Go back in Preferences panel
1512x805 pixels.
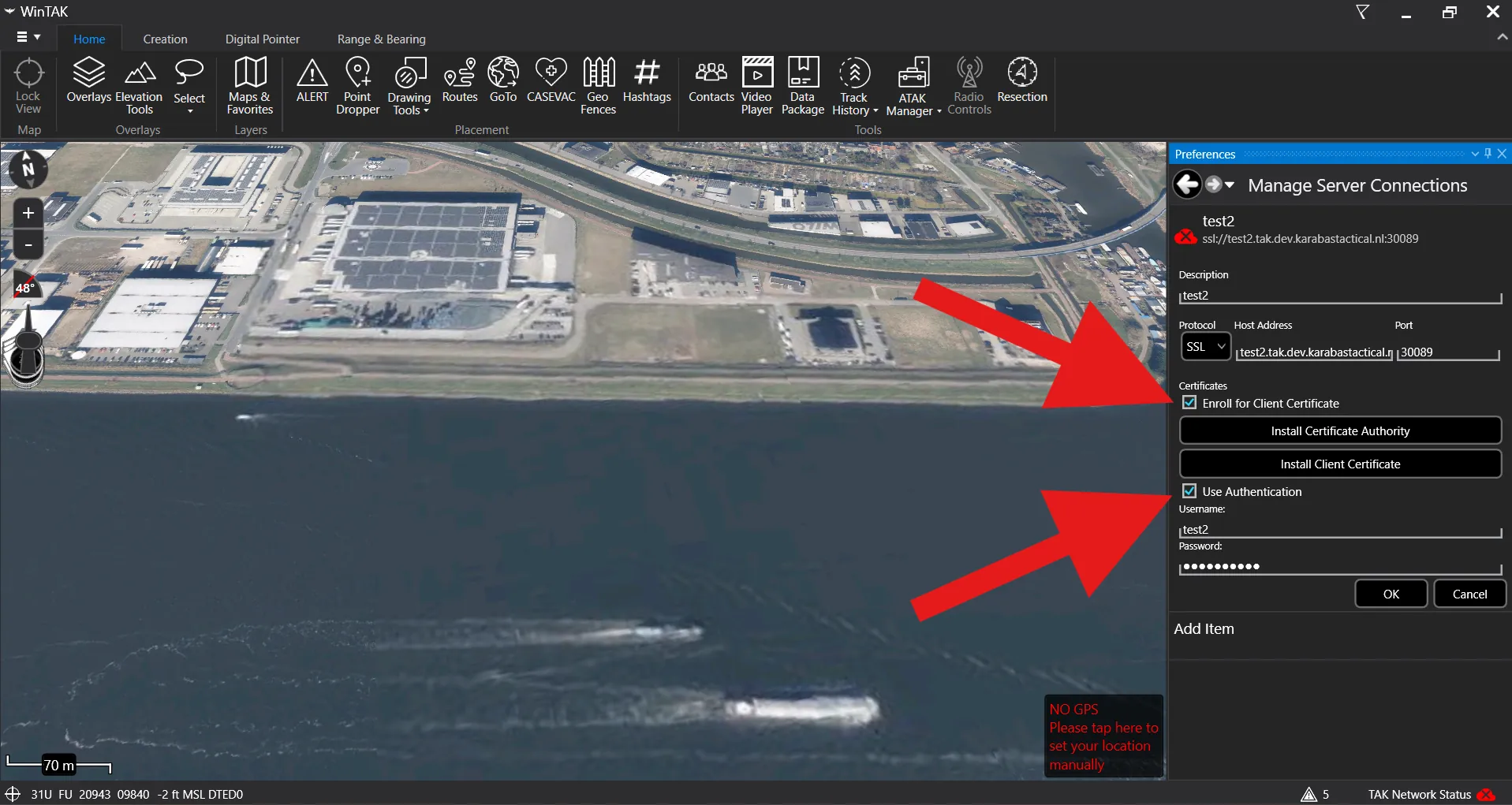pos(1187,184)
